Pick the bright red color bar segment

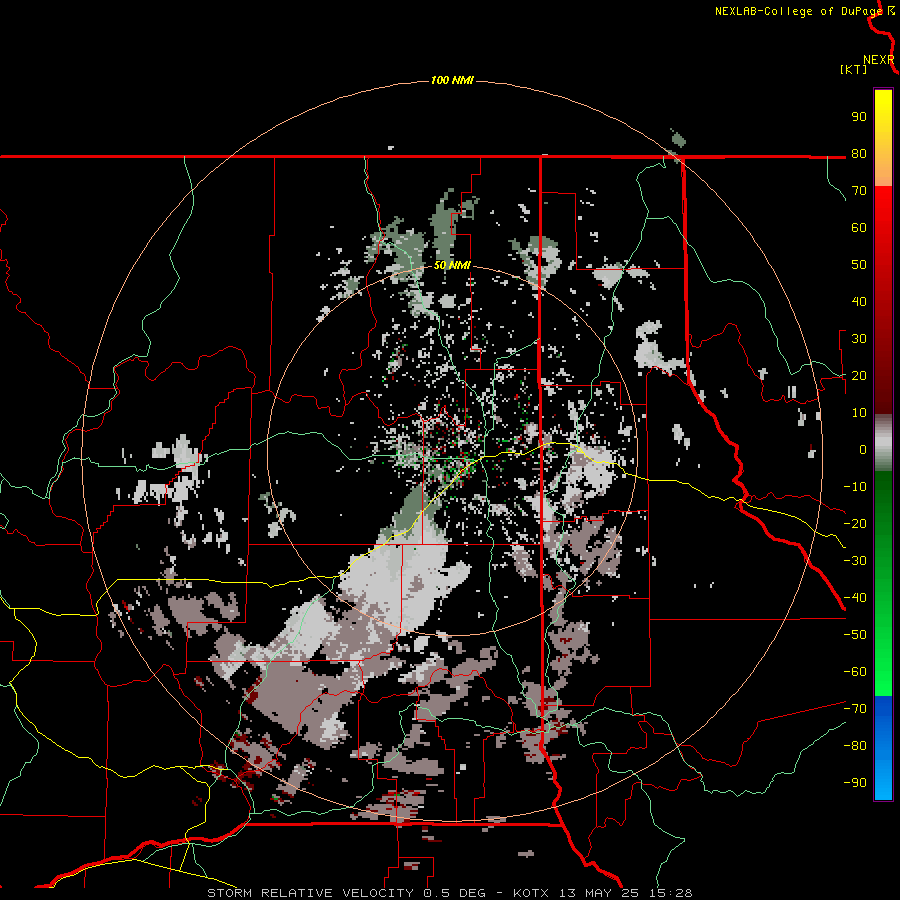883,210
